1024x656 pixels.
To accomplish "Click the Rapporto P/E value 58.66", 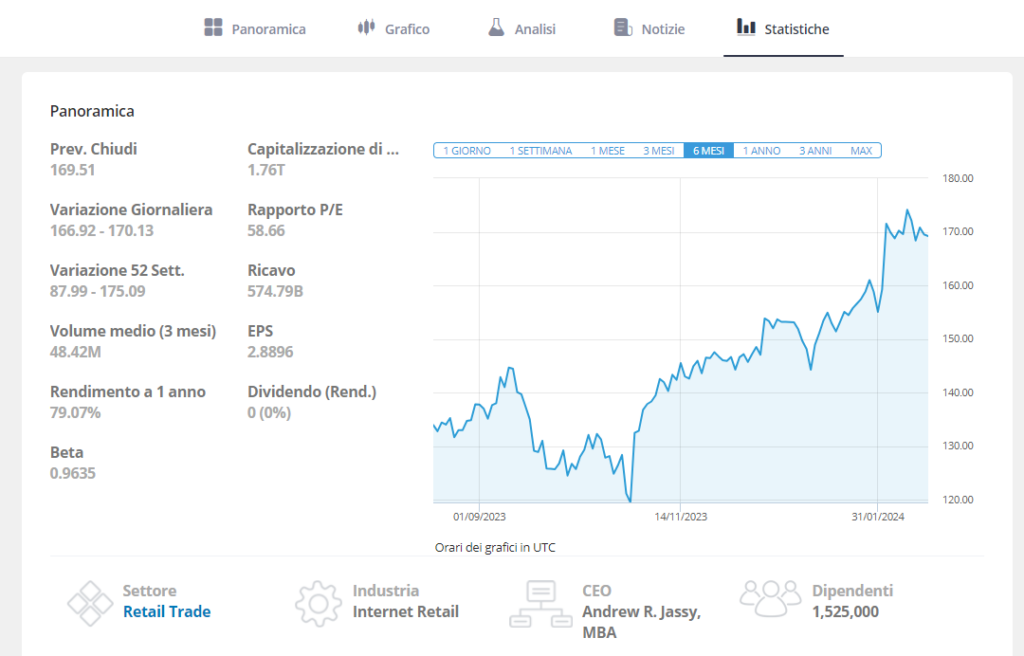I will [266, 231].
